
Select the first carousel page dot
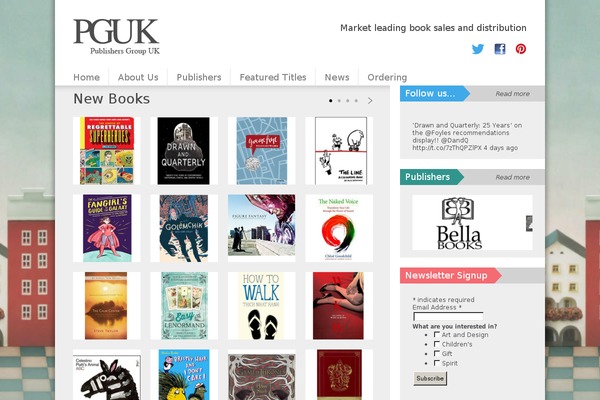click(x=331, y=101)
